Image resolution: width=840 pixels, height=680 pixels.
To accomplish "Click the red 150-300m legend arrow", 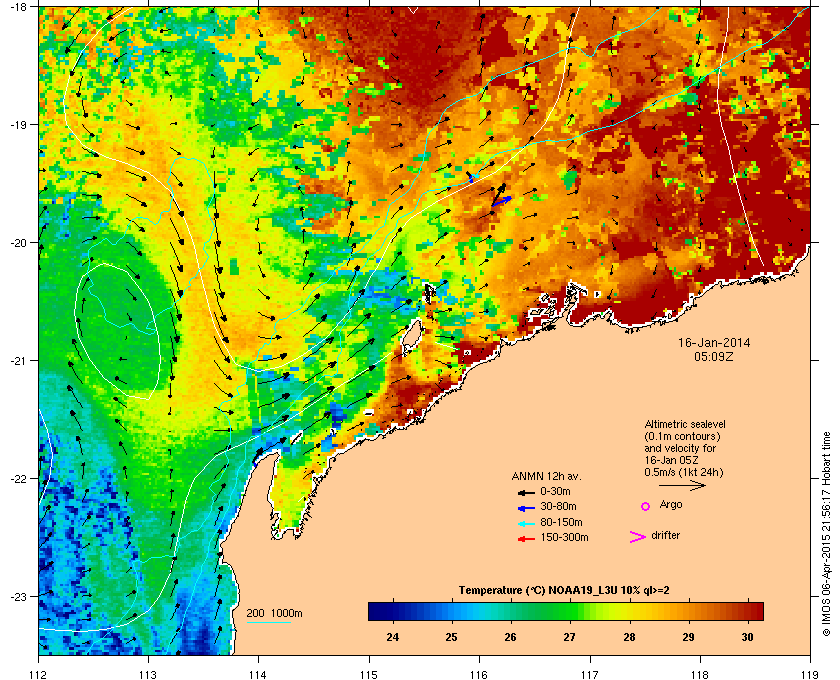I will click(x=526, y=539).
